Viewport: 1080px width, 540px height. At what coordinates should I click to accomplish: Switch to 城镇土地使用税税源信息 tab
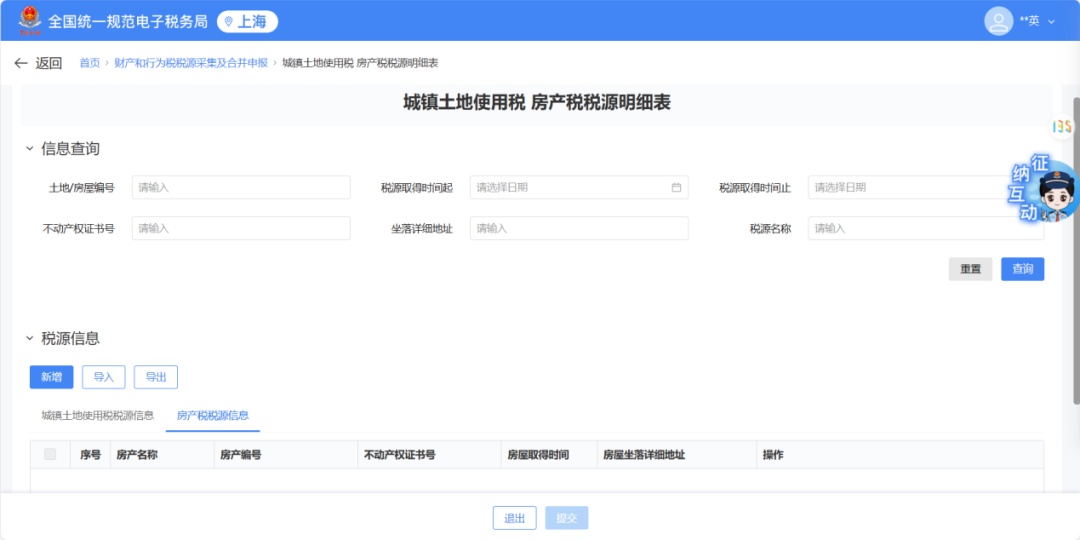(97, 415)
